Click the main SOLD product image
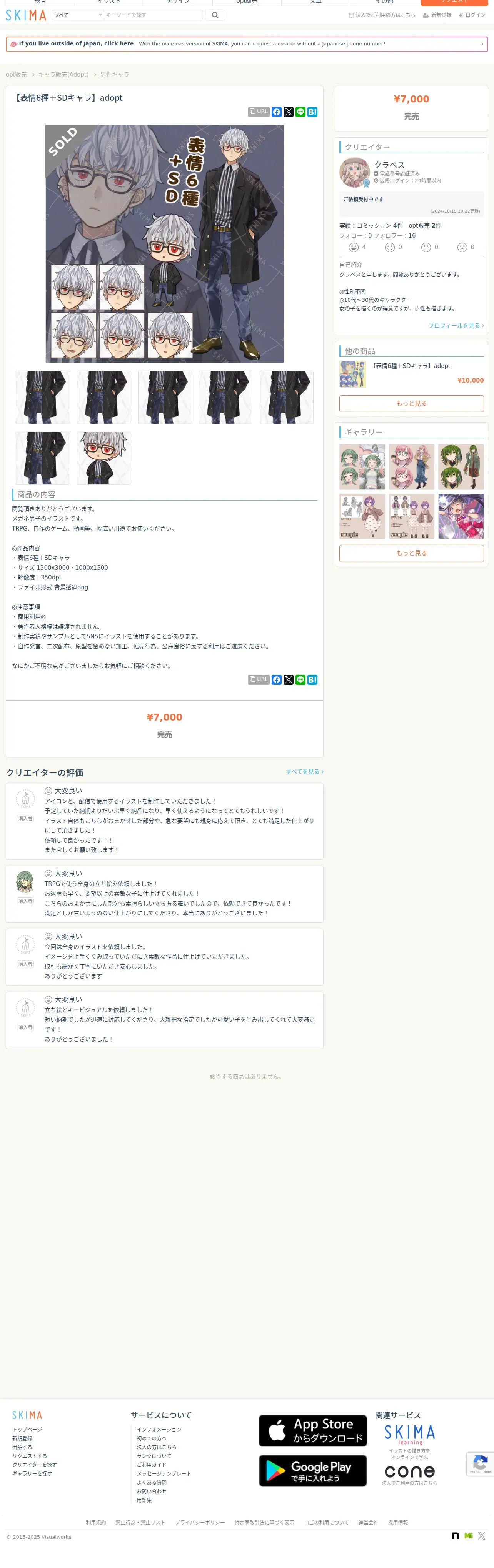This screenshot has width=494, height=1568. tap(164, 243)
